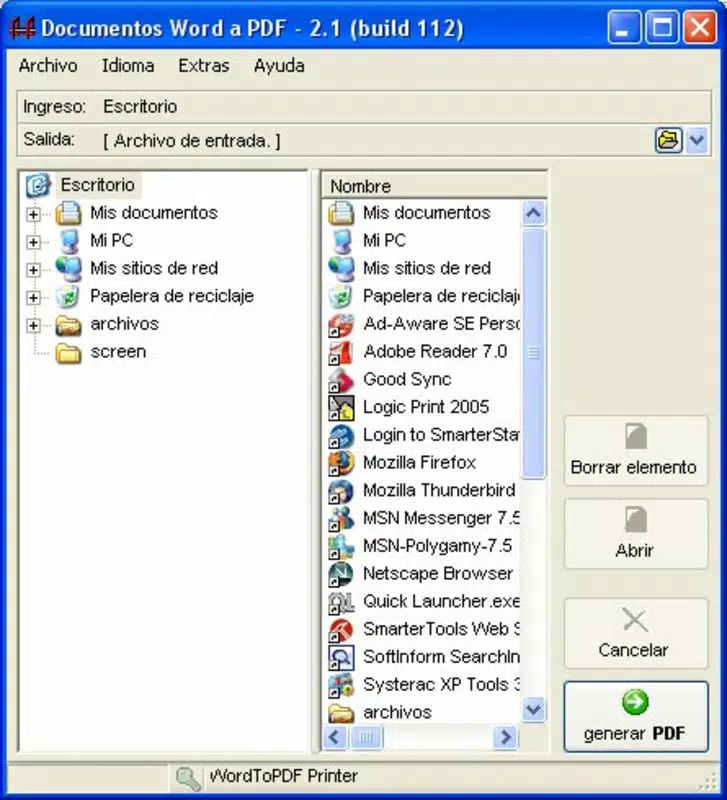Expand Mis documentos tree node

point(33,214)
